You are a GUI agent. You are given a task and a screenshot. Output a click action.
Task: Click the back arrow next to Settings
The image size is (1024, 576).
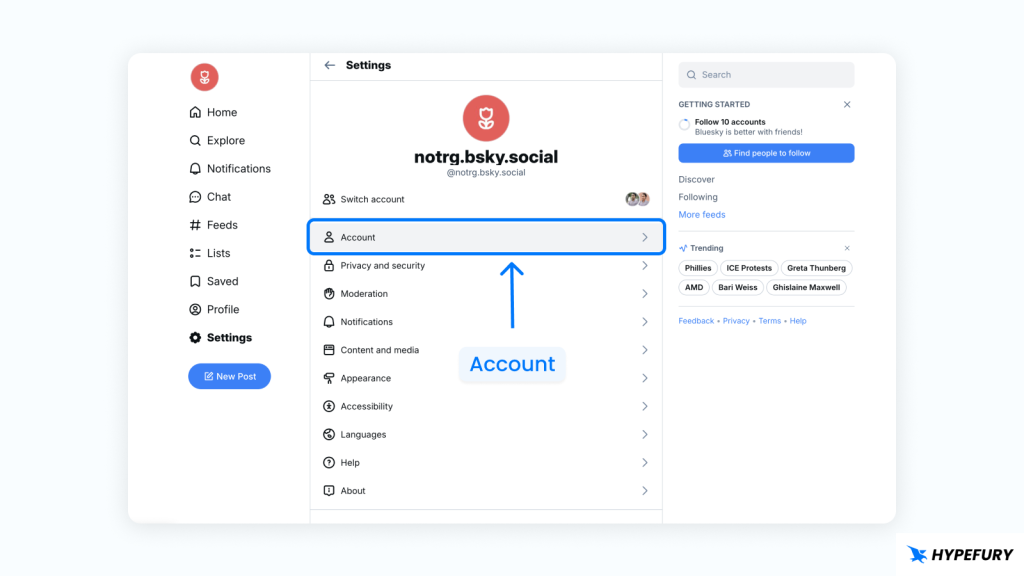pyautogui.click(x=330, y=65)
